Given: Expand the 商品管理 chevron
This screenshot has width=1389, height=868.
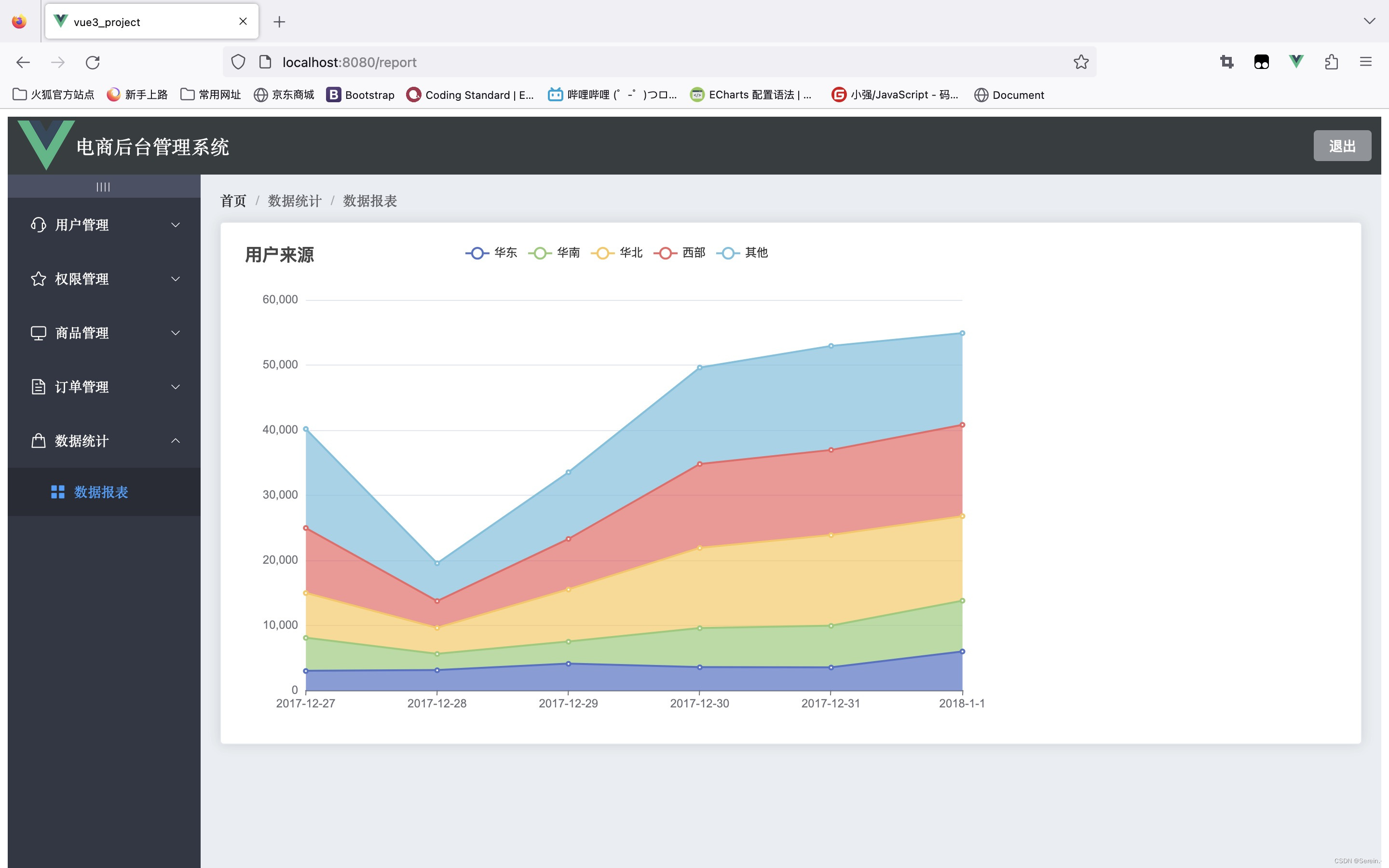Looking at the screenshot, I should (176, 333).
